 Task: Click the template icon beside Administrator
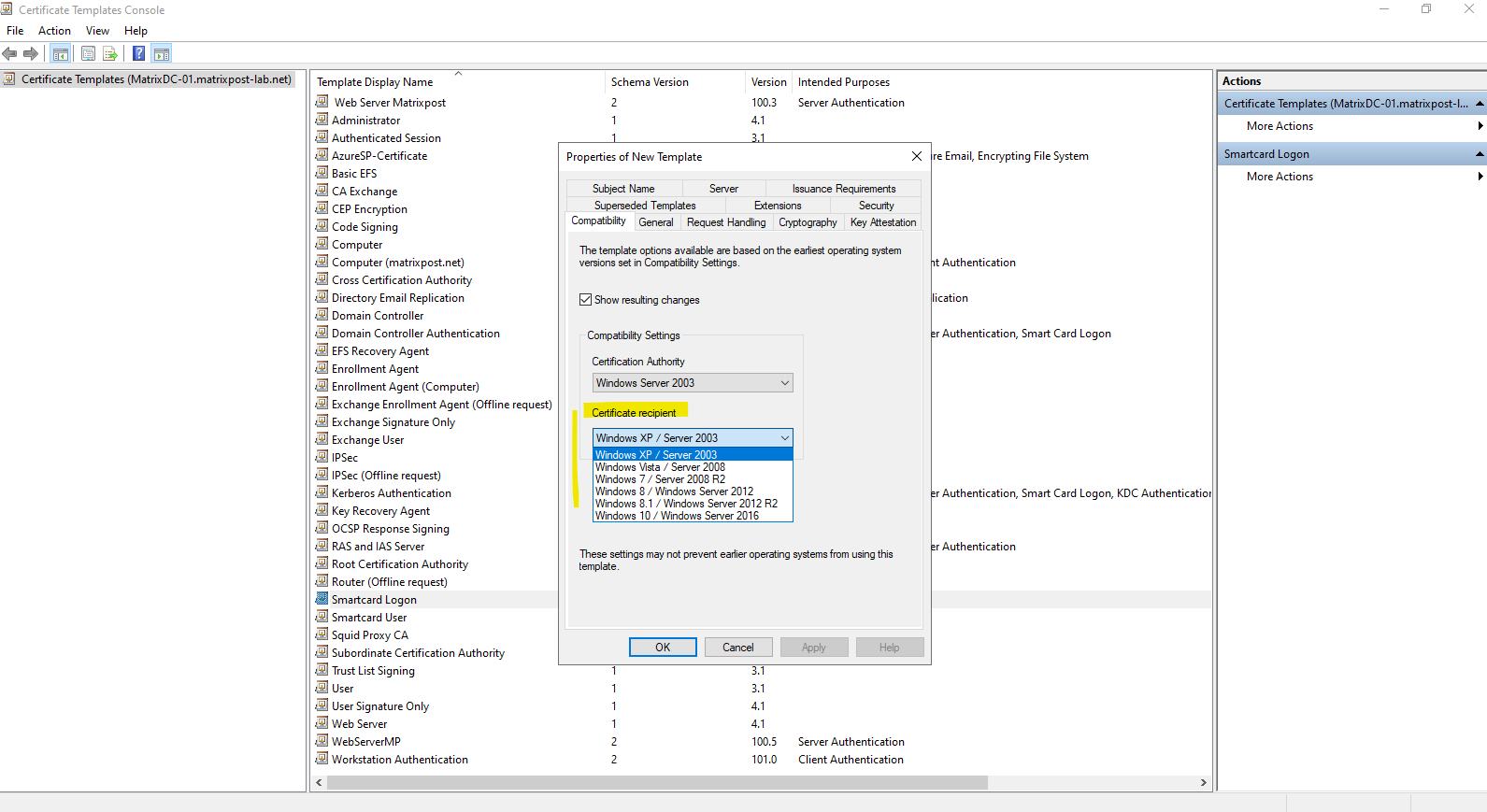(322, 120)
